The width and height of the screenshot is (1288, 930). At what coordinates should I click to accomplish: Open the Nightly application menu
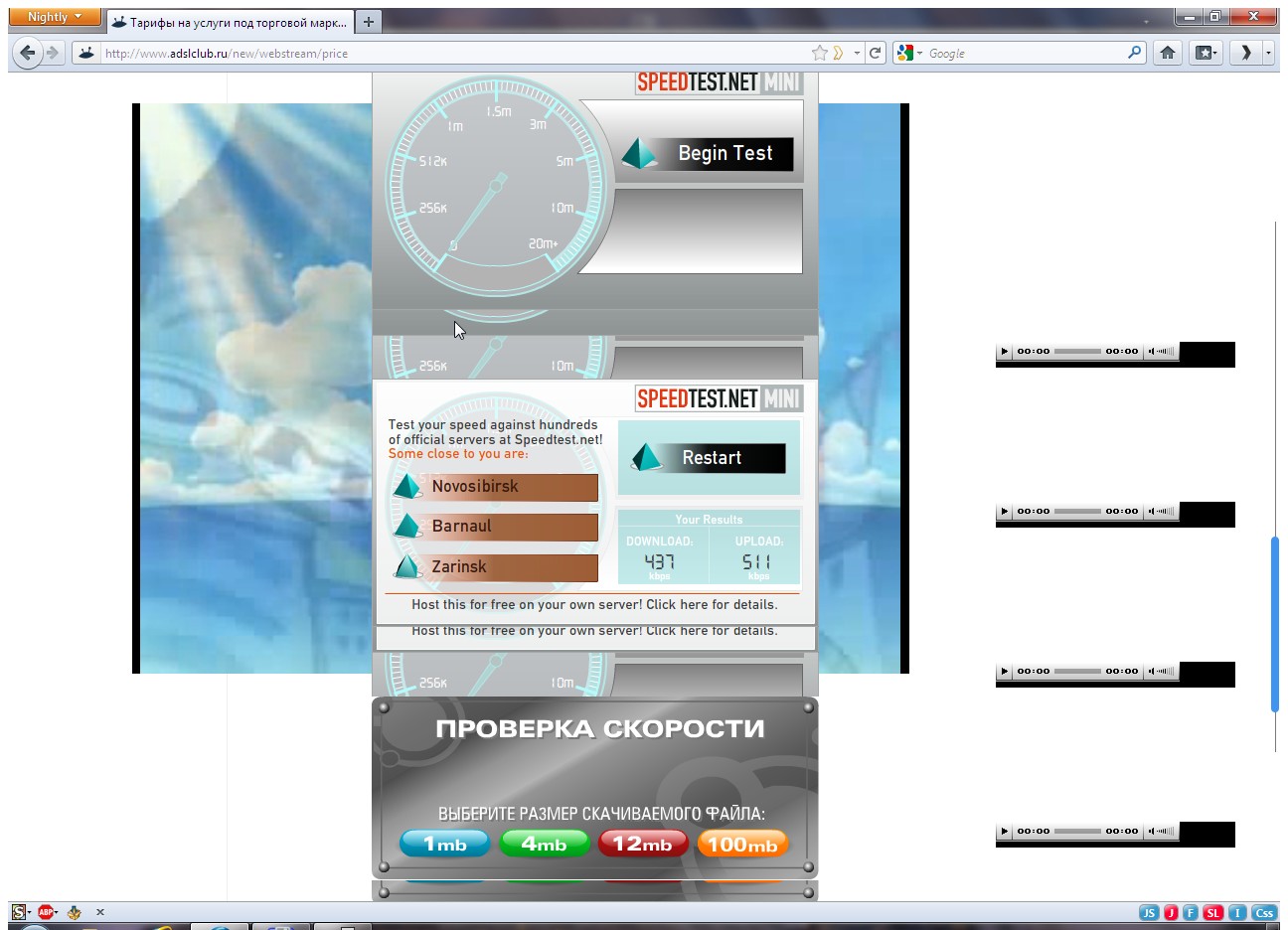point(55,17)
